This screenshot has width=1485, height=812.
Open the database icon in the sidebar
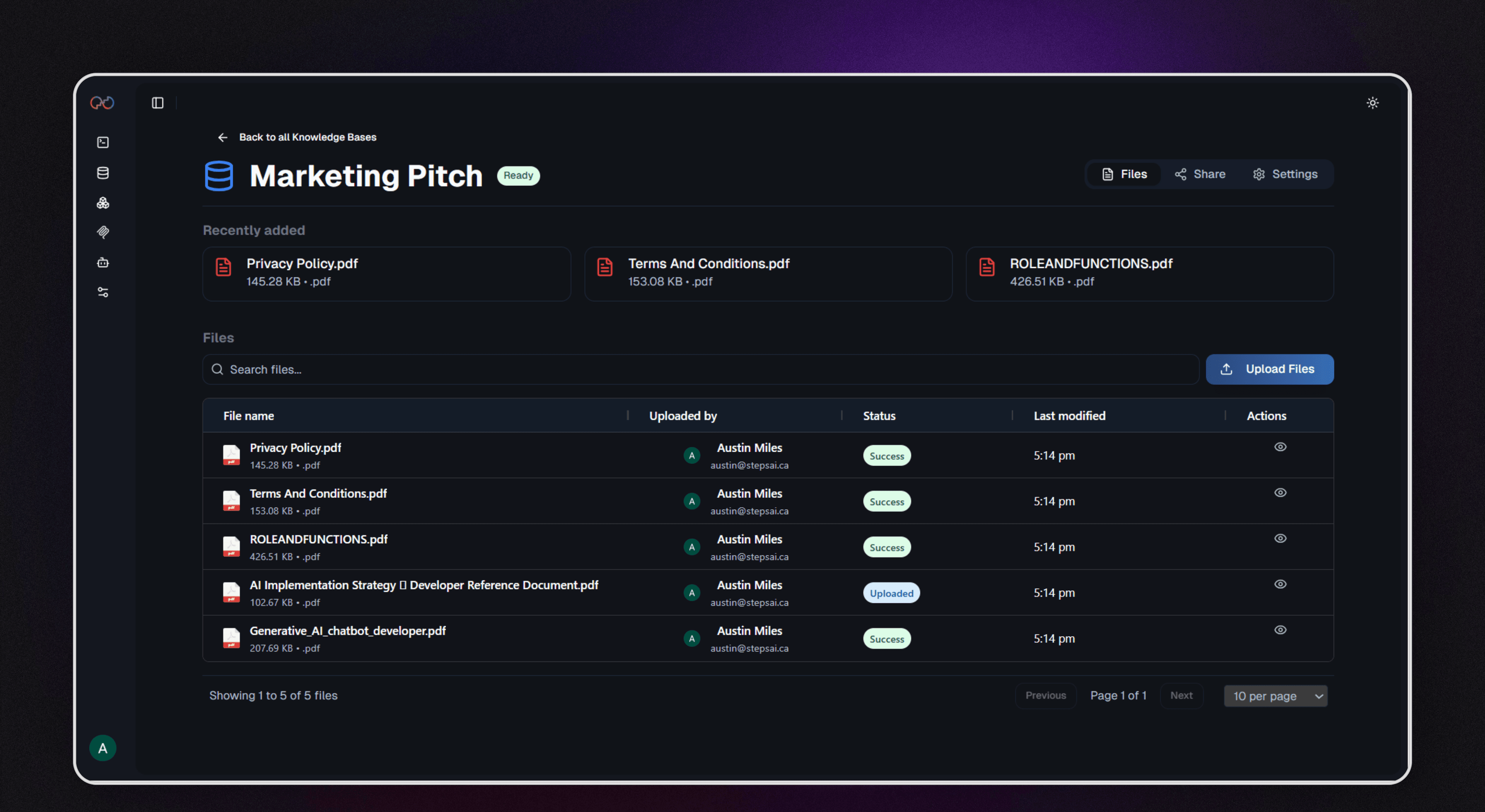103,173
